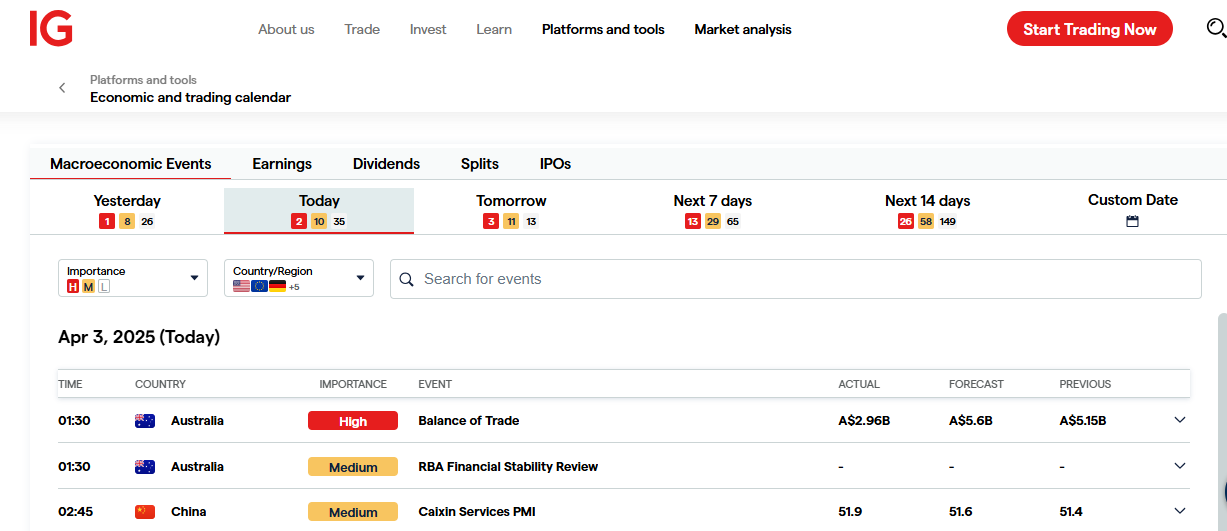Click the Medium badge for Caixin Services PMI
The width and height of the screenshot is (1227, 531).
click(x=353, y=512)
